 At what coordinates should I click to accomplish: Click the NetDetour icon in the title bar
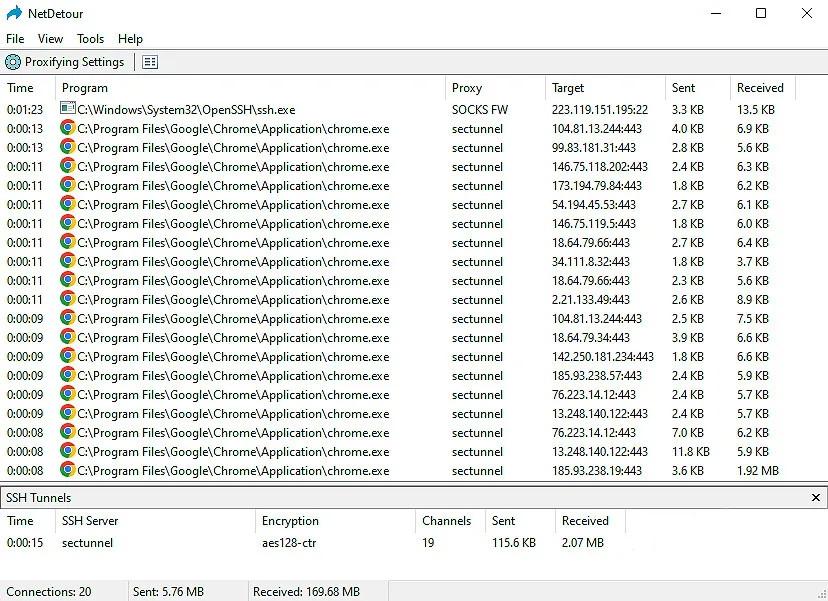coord(12,13)
